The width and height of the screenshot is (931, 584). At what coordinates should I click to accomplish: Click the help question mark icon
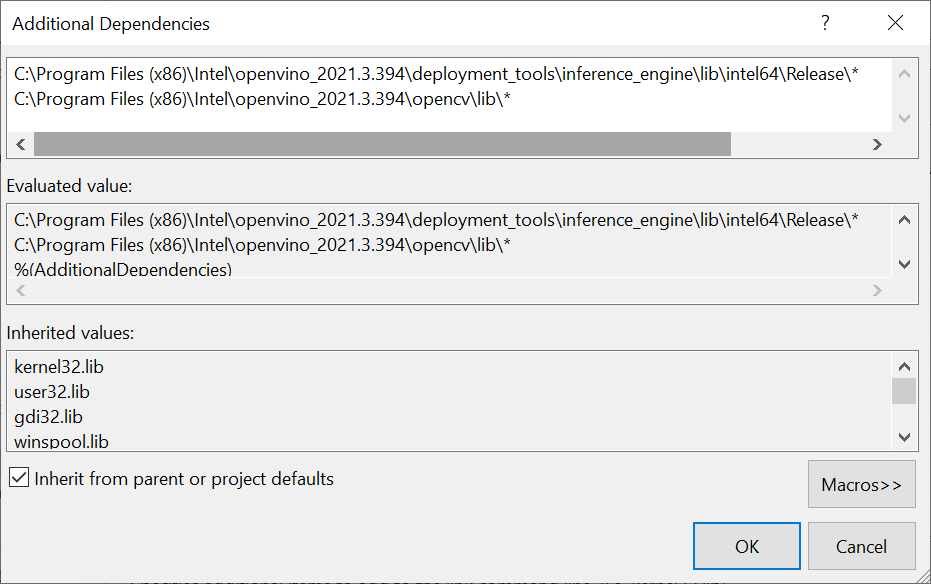[x=825, y=23]
